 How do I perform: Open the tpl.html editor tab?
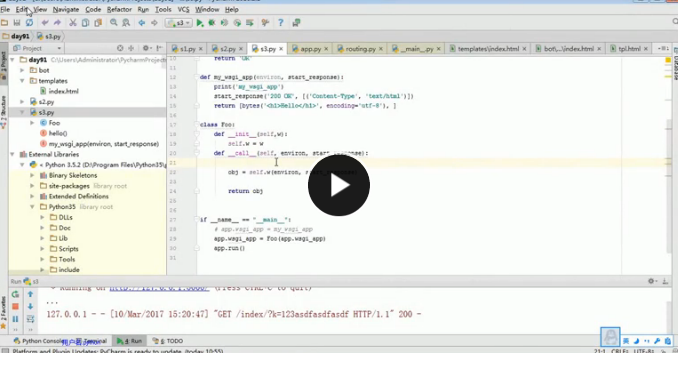[x=629, y=49]
